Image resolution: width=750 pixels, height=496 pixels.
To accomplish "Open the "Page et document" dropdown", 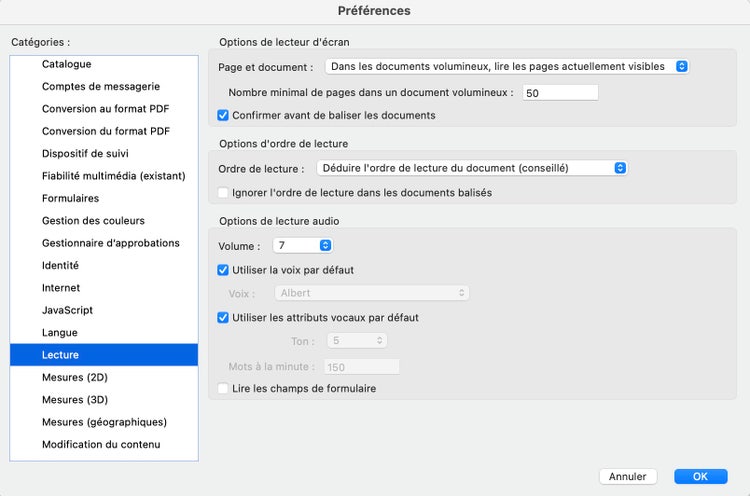I will [507, 67].
